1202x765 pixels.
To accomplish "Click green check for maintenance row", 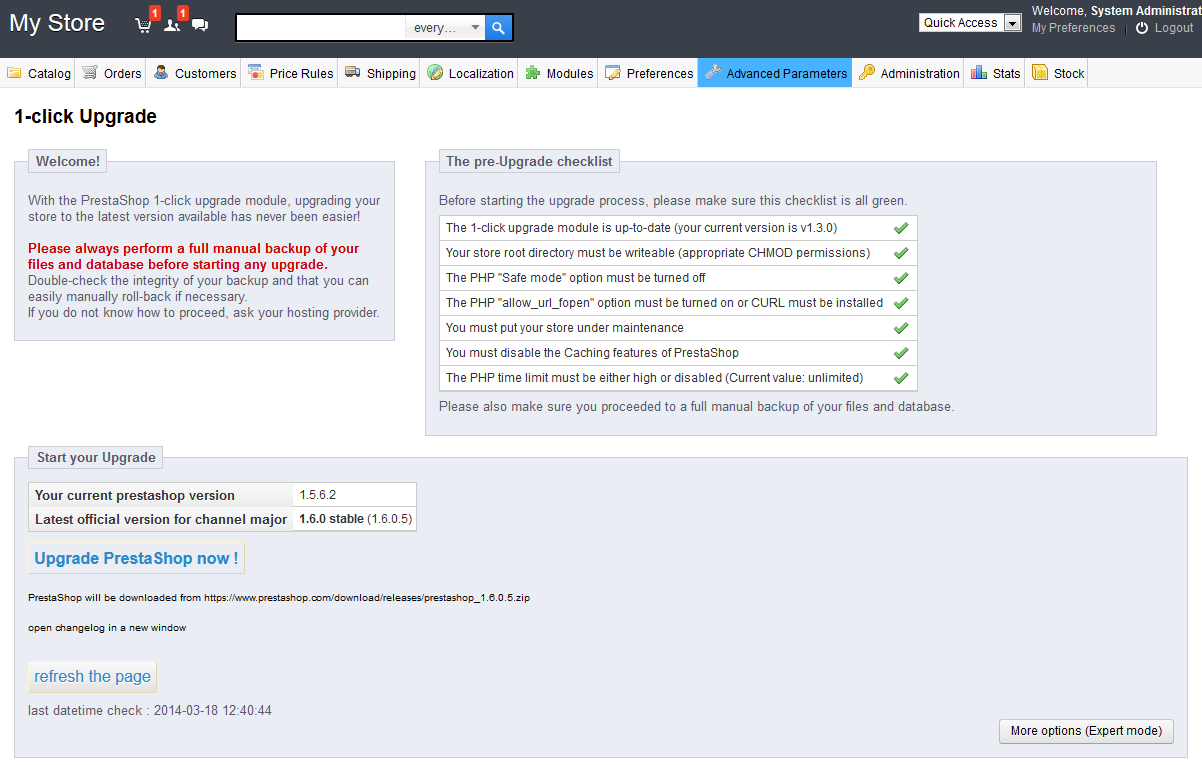I will tap(901, 328).
